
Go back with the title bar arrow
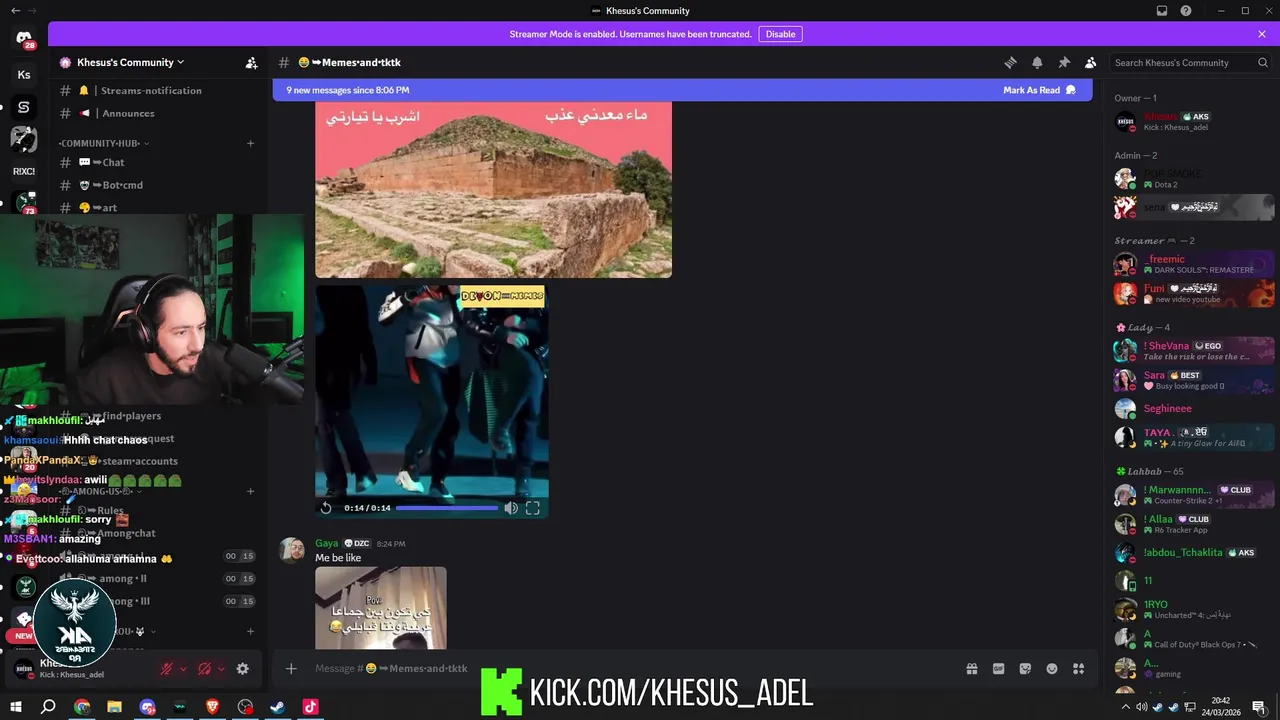pos(15,10)
